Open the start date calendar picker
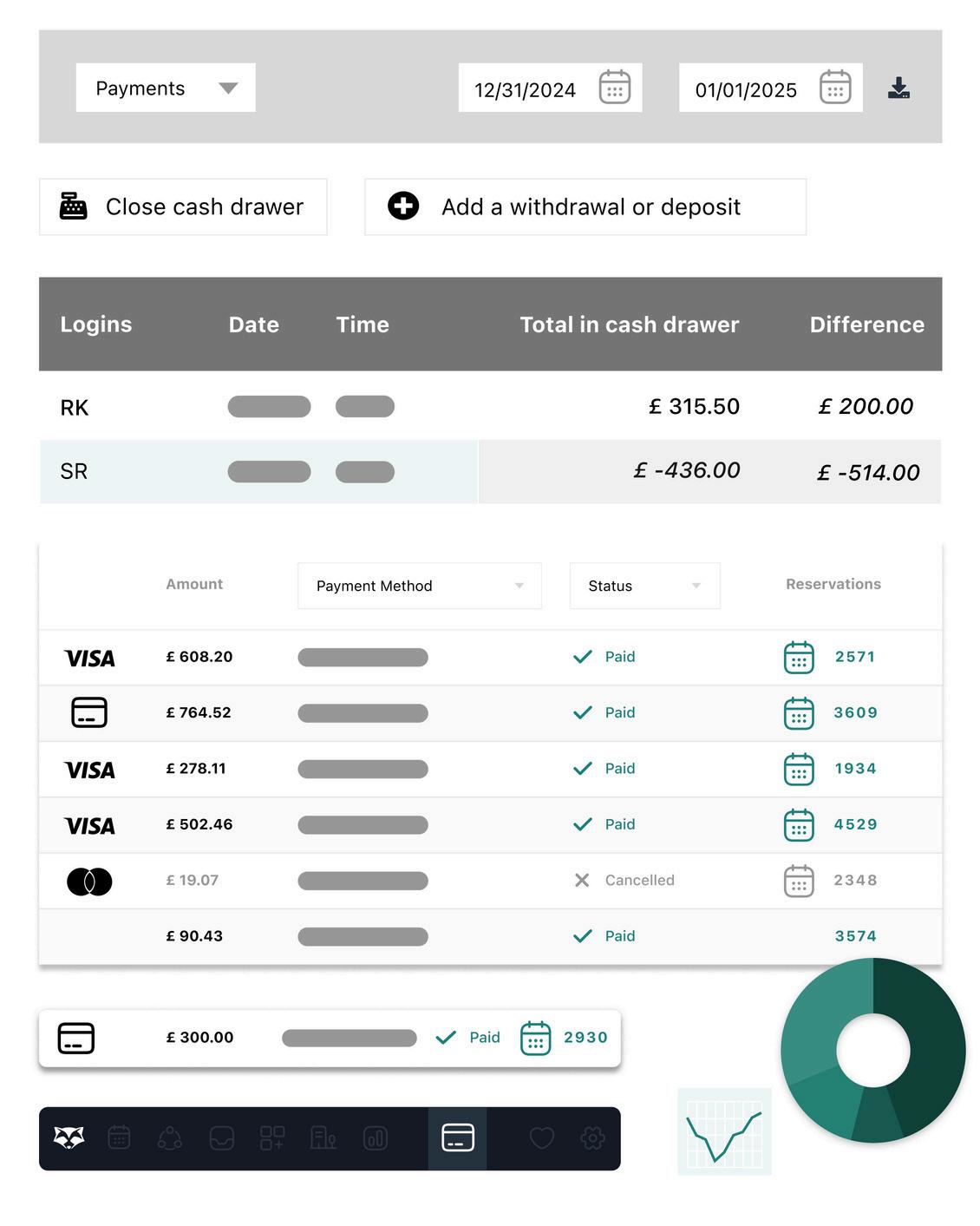Image resolution: width=980 pixels, height=1226 pixels. coord(615,88)
